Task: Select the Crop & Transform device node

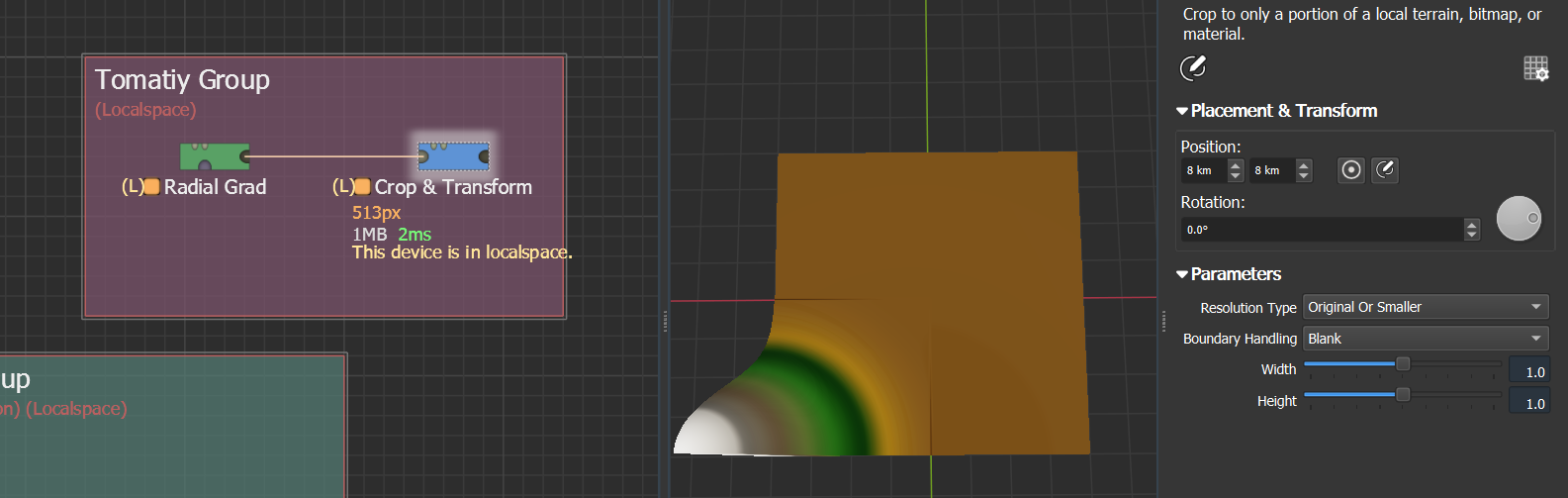Action: (453, 156)
